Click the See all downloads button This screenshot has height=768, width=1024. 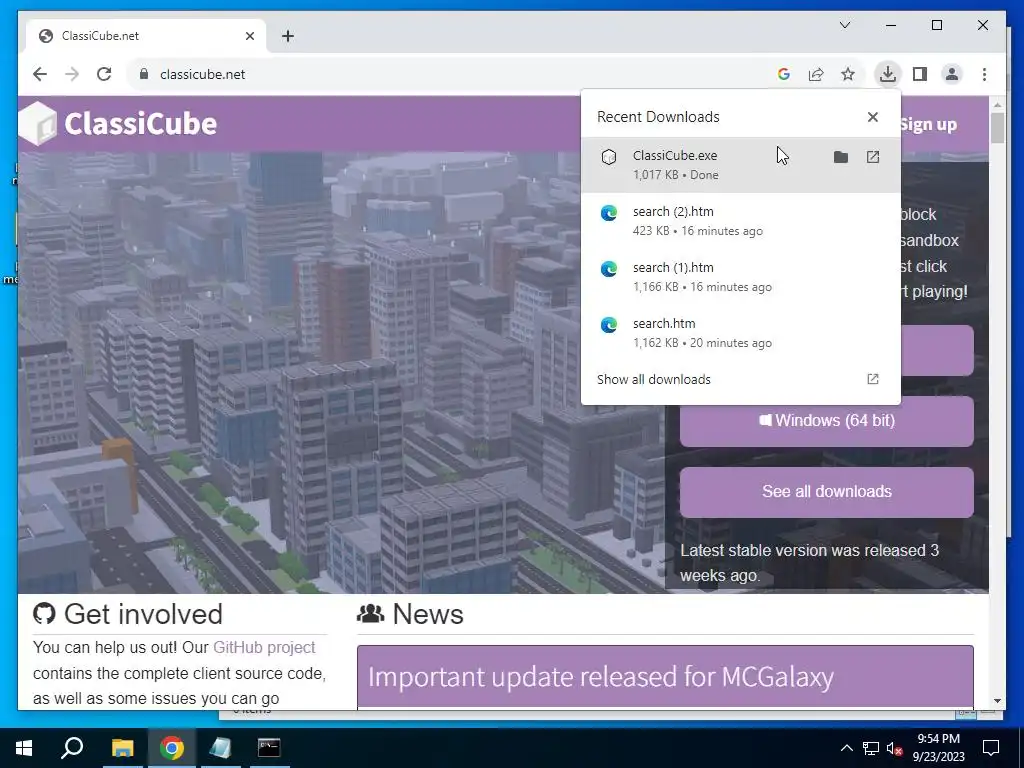pos(826,492)
